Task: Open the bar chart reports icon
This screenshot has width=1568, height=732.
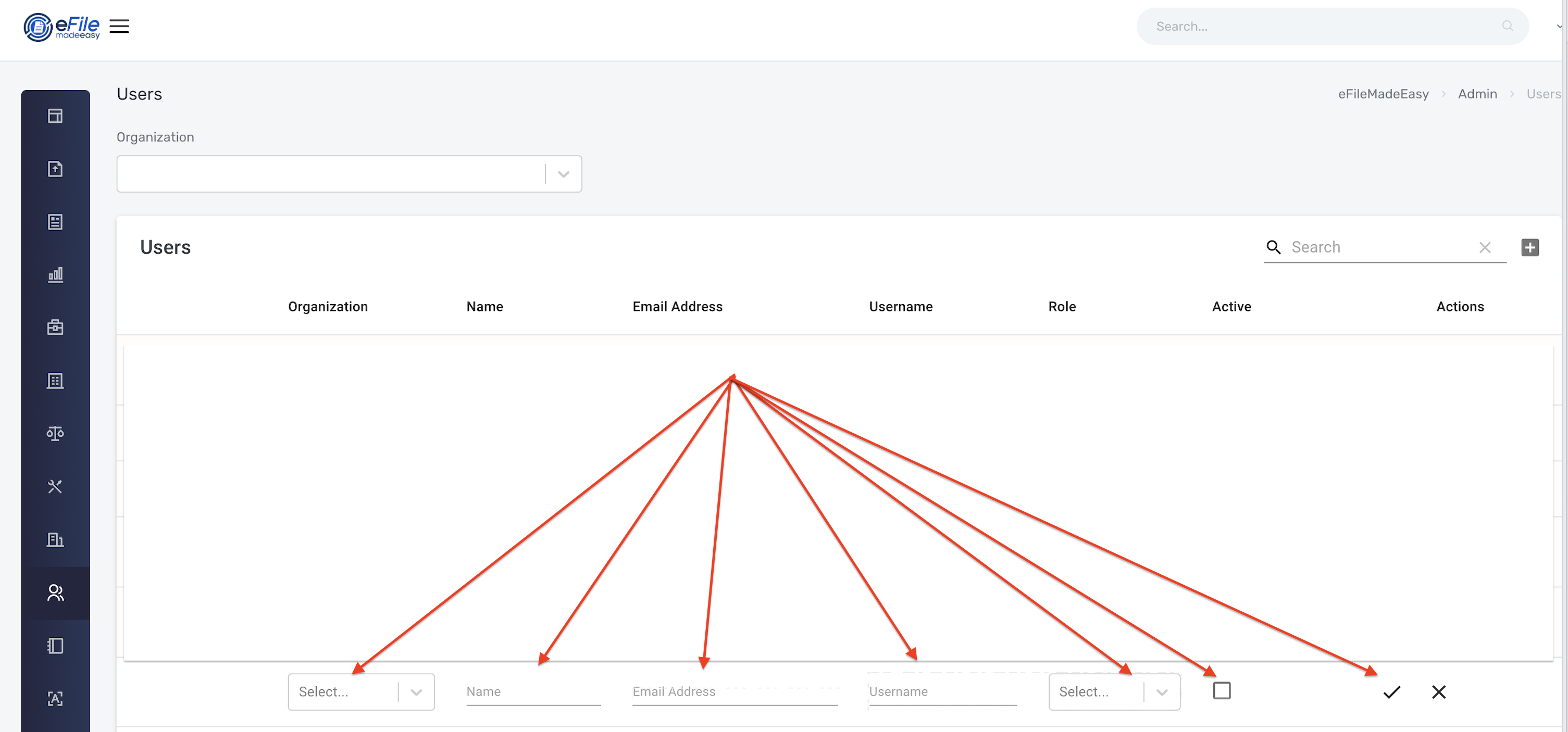Action: click(x=55, y=274)
